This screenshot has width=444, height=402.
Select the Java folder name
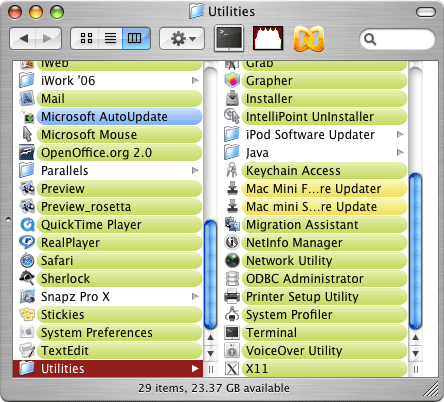pos(257,153)
